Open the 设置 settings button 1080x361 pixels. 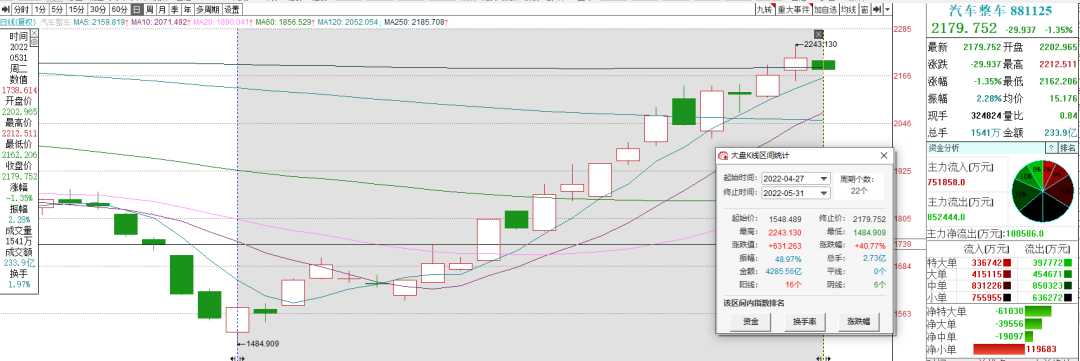[232, 10]
